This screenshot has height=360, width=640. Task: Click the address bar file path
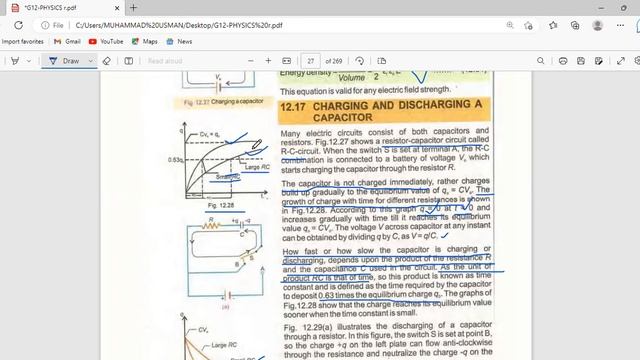pyautogui.click(x=179, y=25)
